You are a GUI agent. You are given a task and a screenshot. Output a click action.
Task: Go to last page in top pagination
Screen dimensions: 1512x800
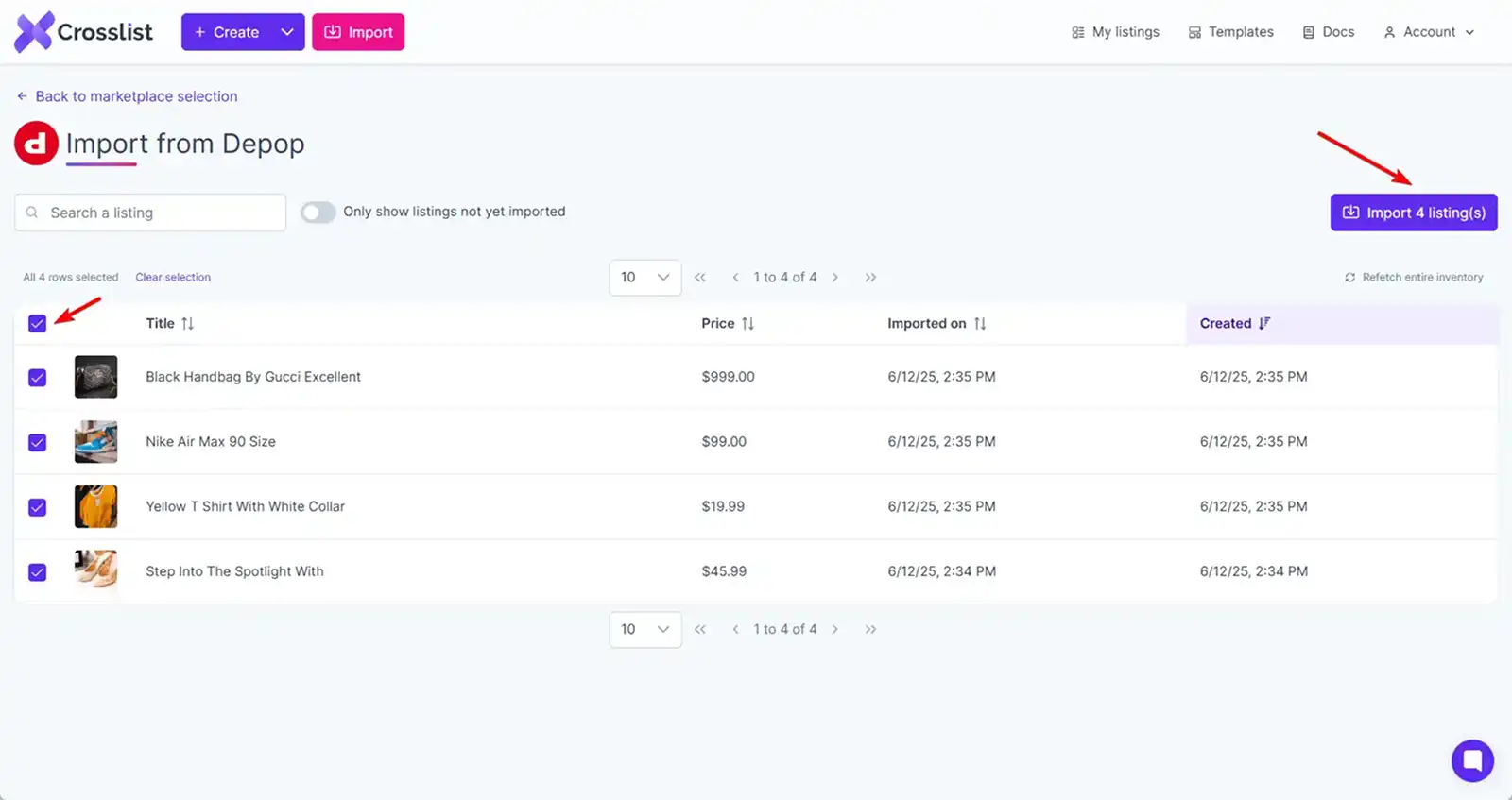tap(870, 278)
